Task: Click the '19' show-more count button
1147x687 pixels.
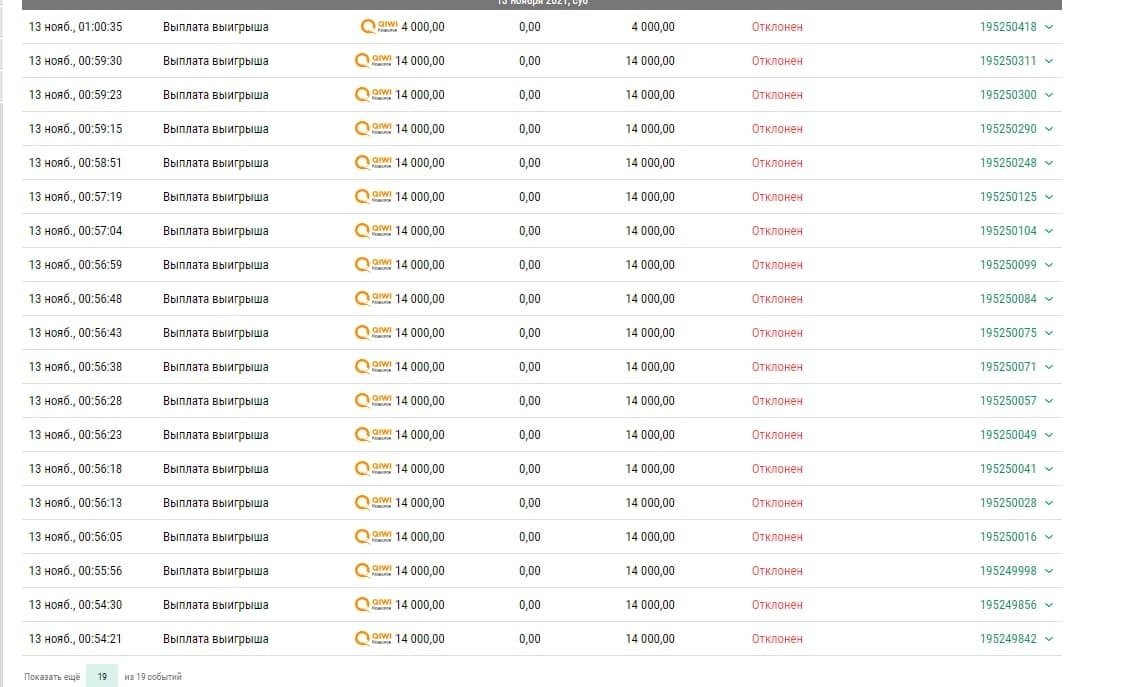Action: [x=102, y=677]
